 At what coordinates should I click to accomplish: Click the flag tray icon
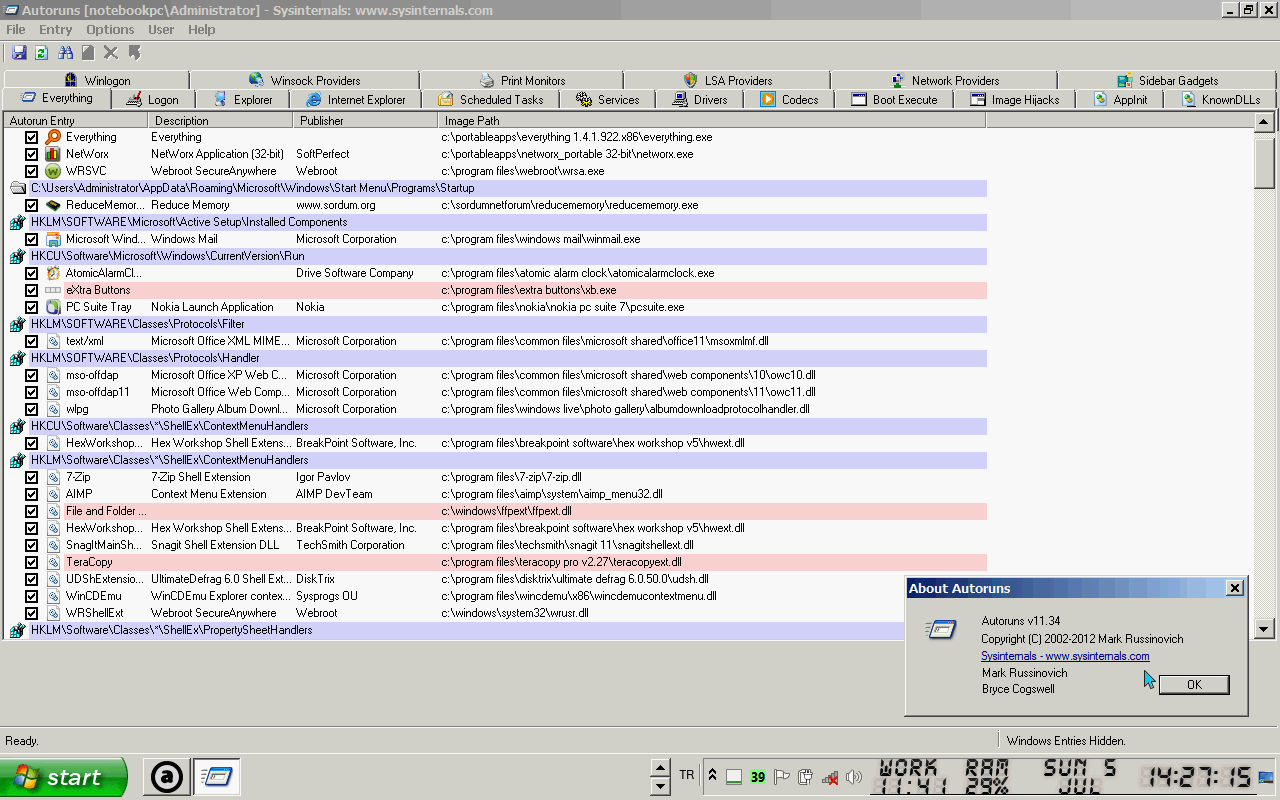click(x=782, y=777)
